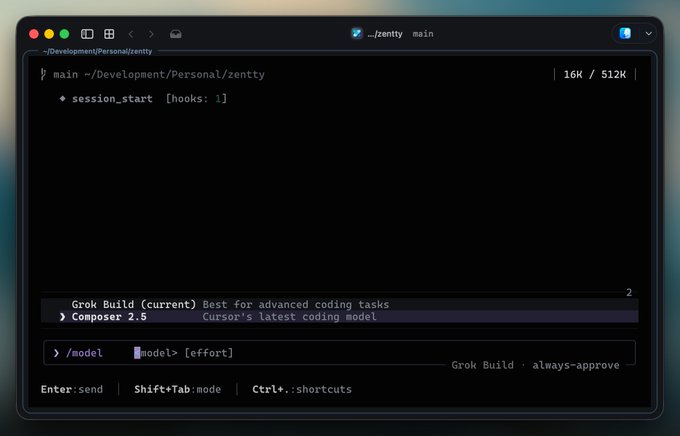Click the inbox tray icon in the toolbar

tap(176, 34)
